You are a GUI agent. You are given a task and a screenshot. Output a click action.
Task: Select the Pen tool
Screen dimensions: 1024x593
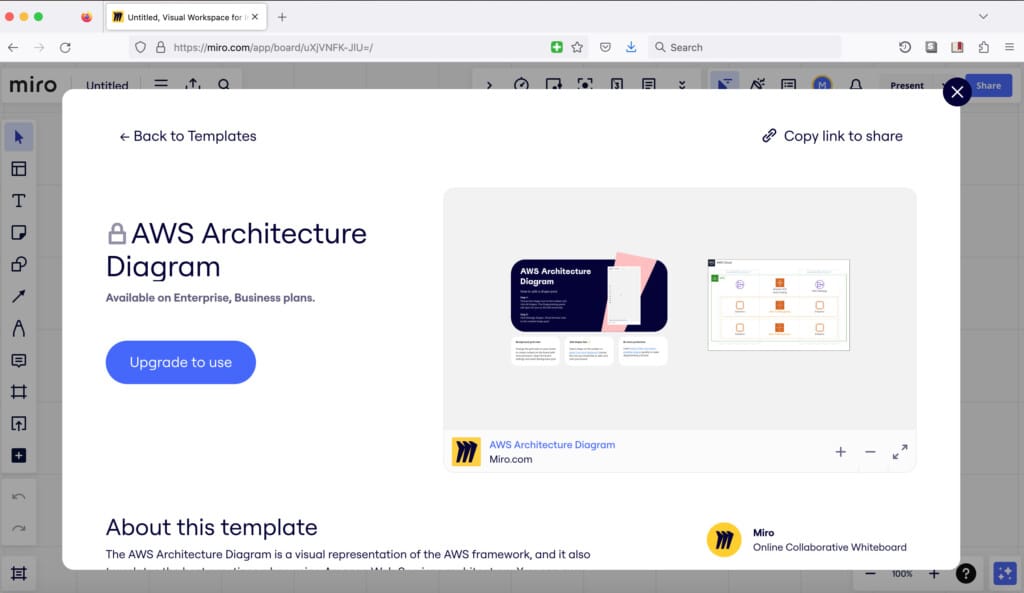(18, 328)
